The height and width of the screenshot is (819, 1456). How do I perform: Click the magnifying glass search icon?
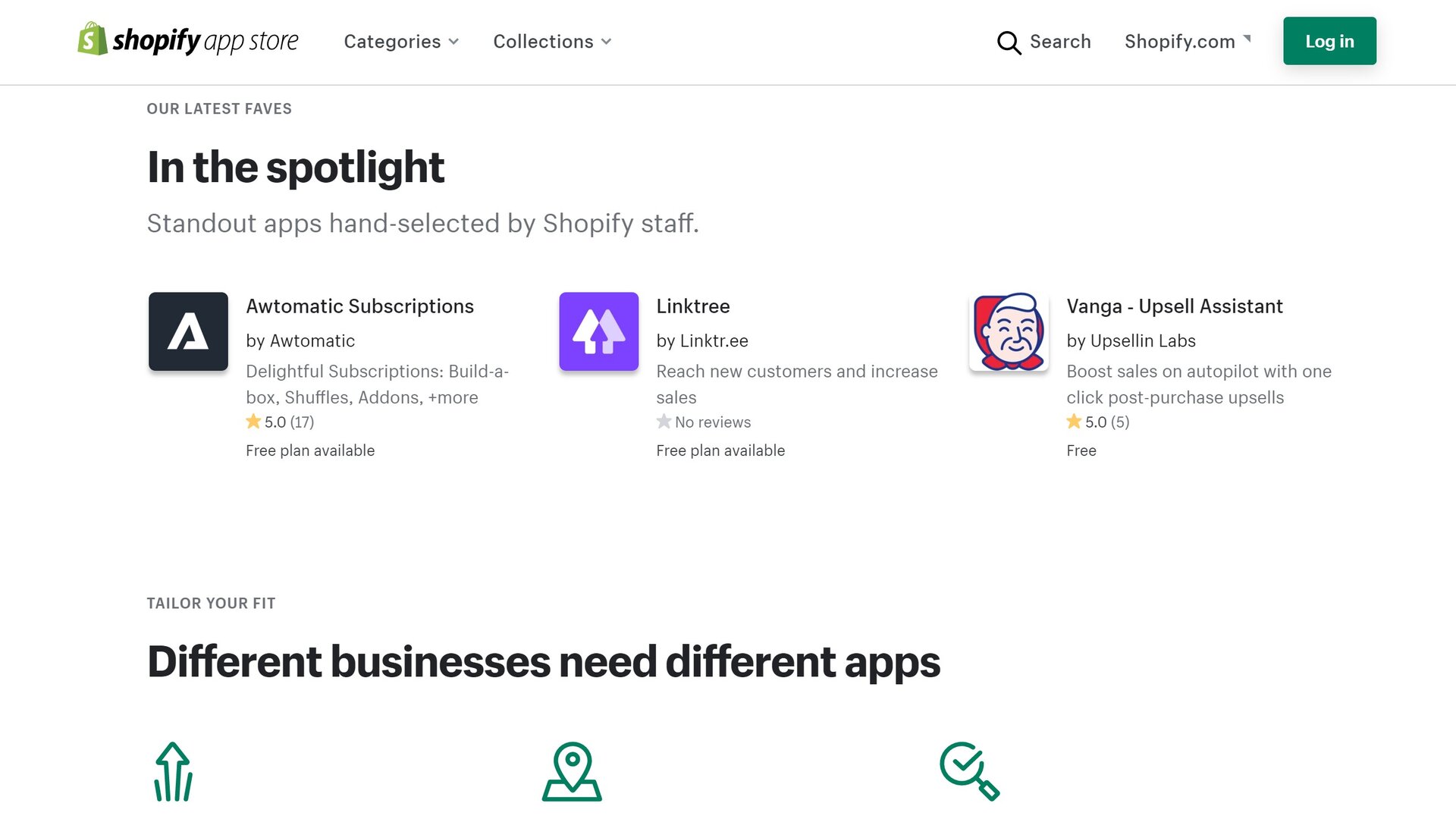coord(1009,42)
